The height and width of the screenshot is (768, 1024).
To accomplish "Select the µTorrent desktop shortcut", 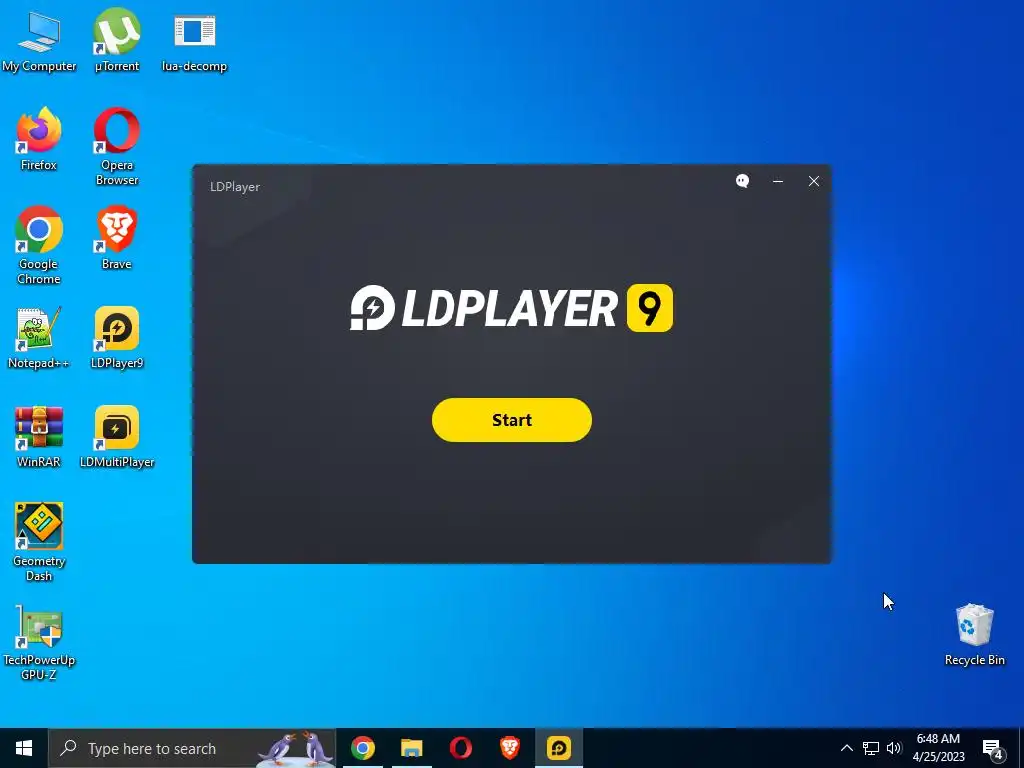I will 117,41.
